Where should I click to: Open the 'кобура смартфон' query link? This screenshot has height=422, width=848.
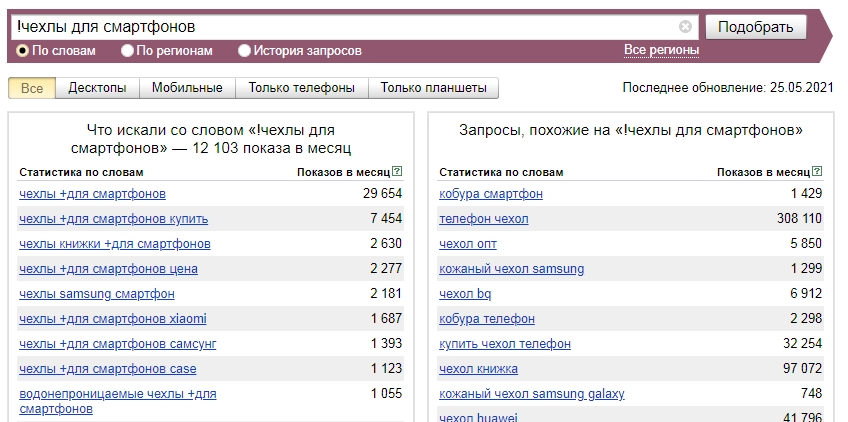491,194
